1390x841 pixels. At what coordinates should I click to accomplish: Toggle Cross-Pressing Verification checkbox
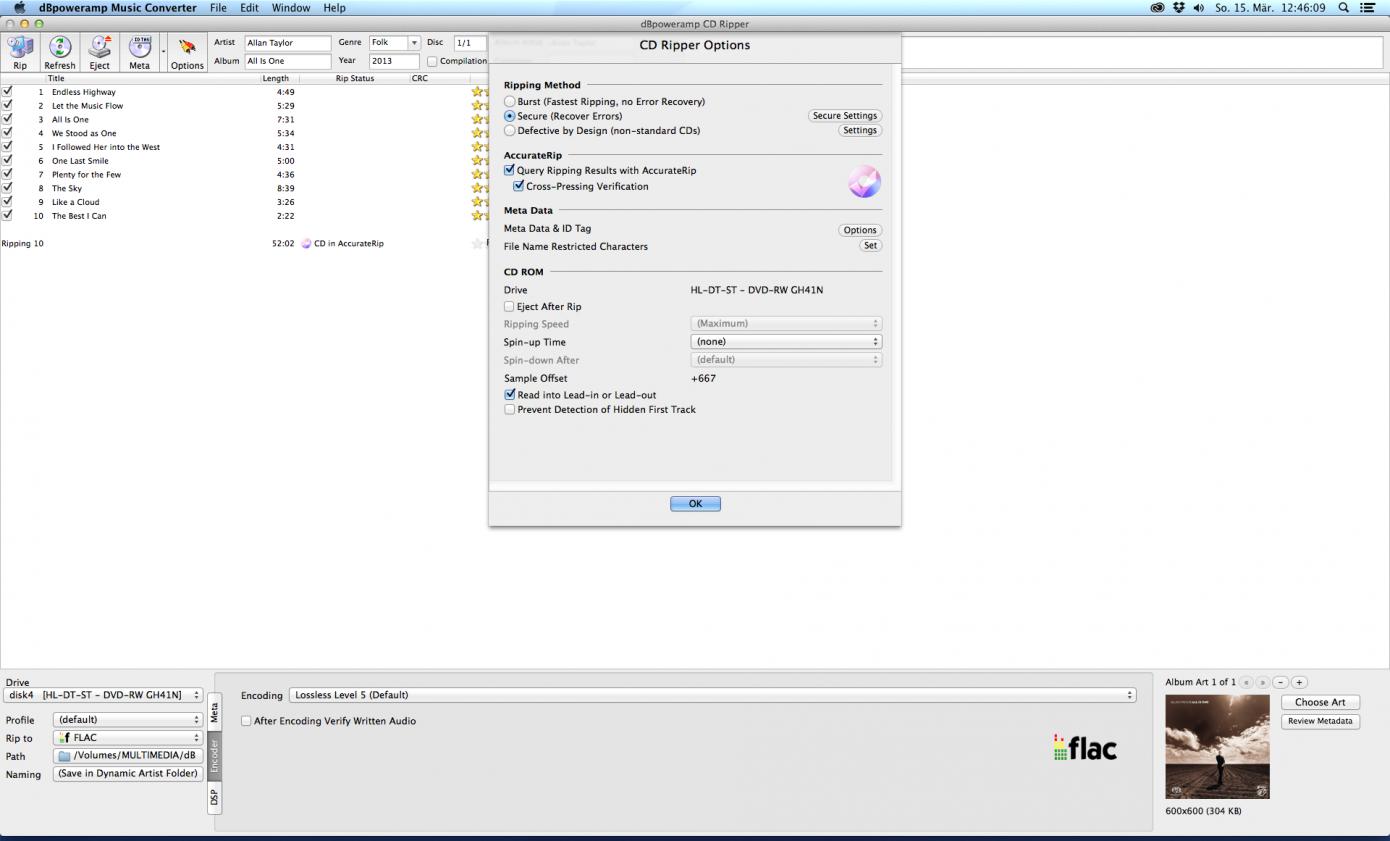(x=519, y=186)
